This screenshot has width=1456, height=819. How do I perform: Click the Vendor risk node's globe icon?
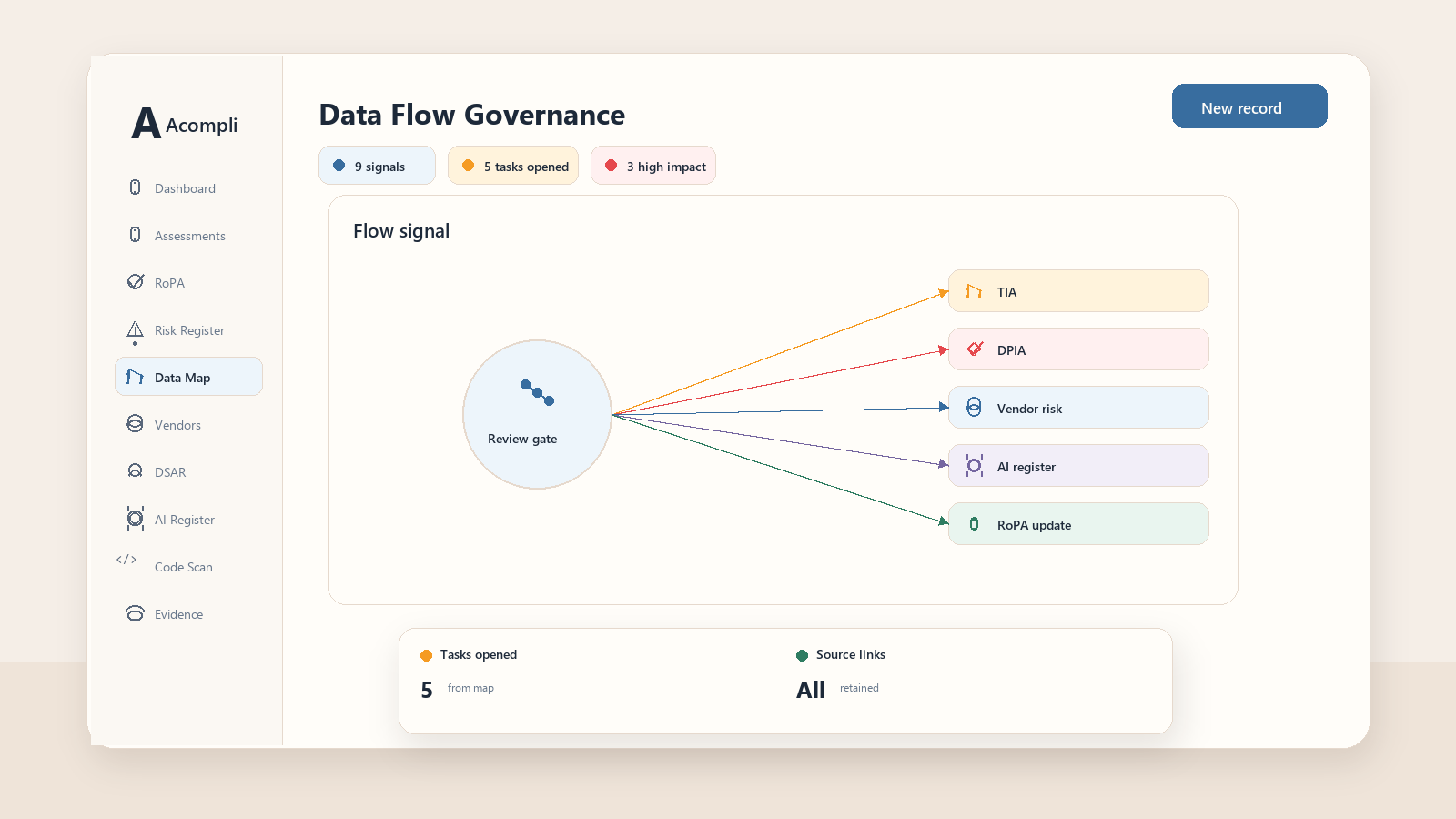pos(974,408)
